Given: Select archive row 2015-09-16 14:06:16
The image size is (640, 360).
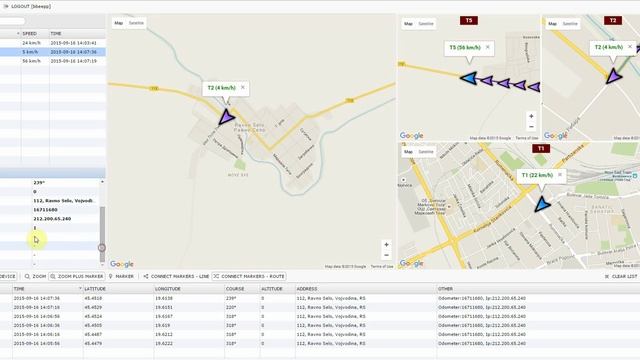Looking at the screenshot, I should coord(320,334).
